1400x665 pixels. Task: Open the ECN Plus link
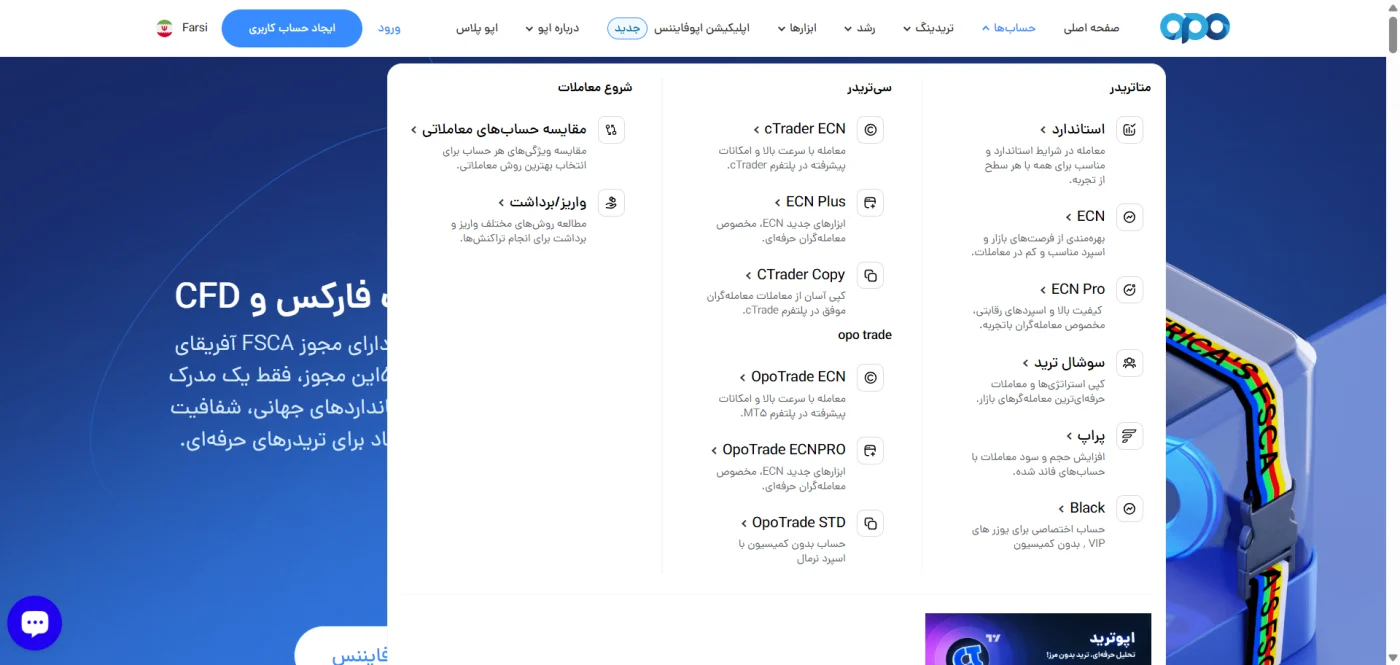pos(809,202)
